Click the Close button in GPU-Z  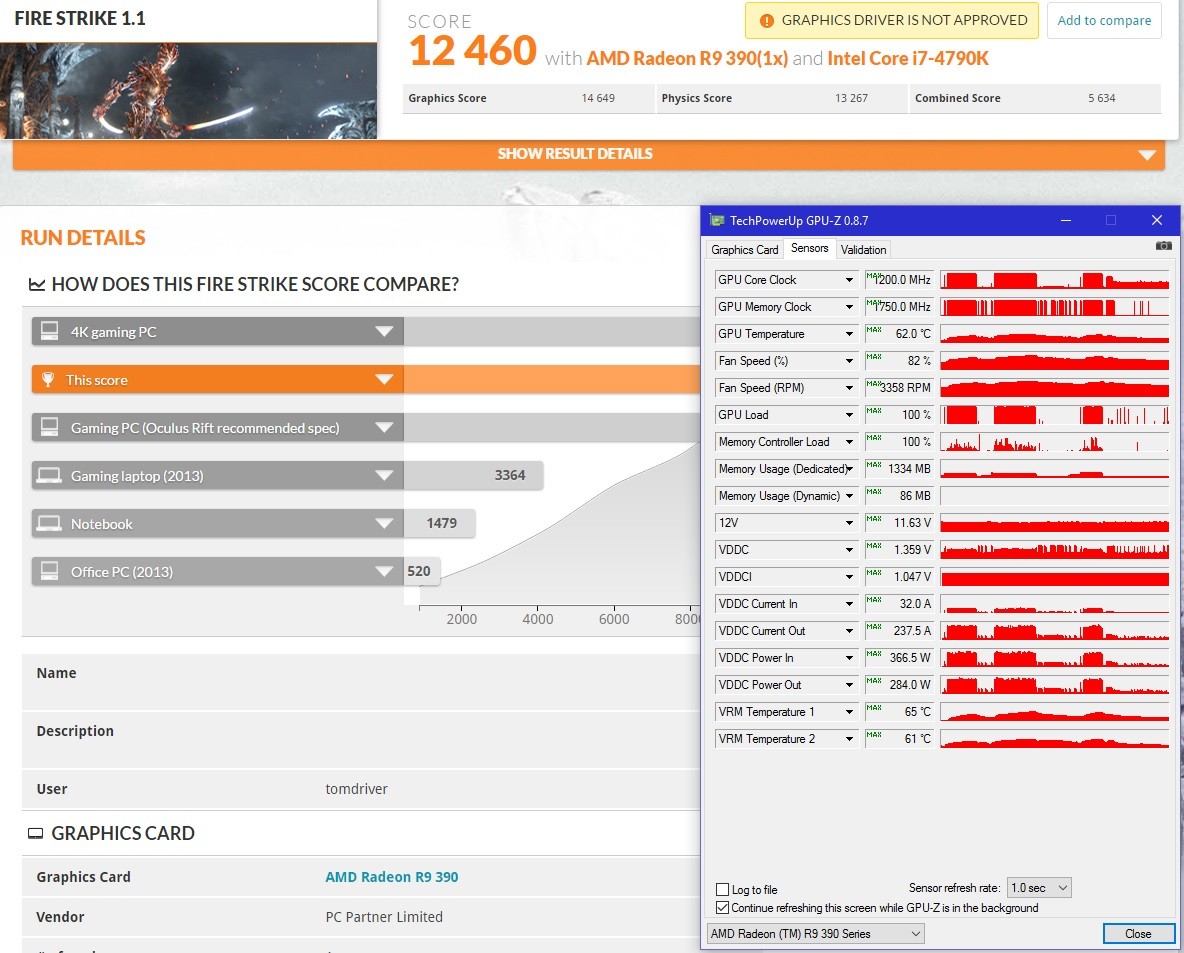(1138, 934)
